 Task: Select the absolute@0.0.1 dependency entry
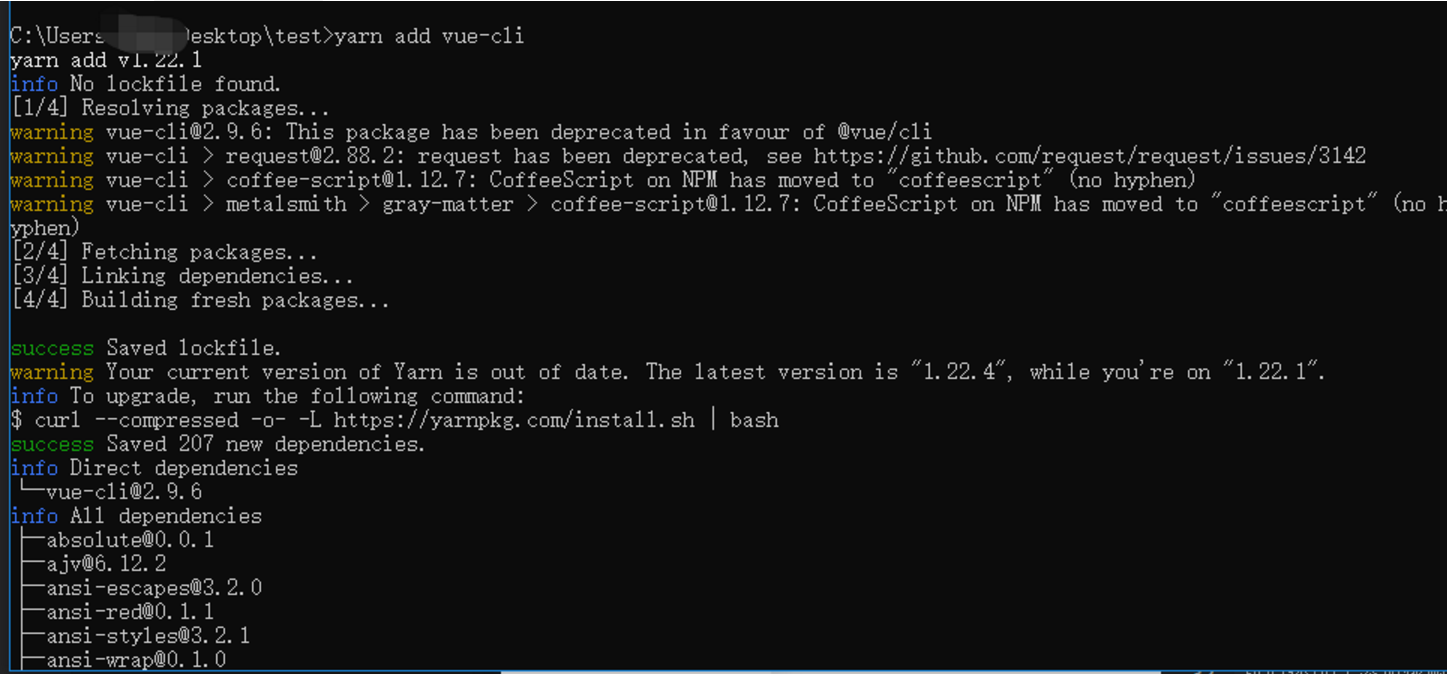coord(130,540)
